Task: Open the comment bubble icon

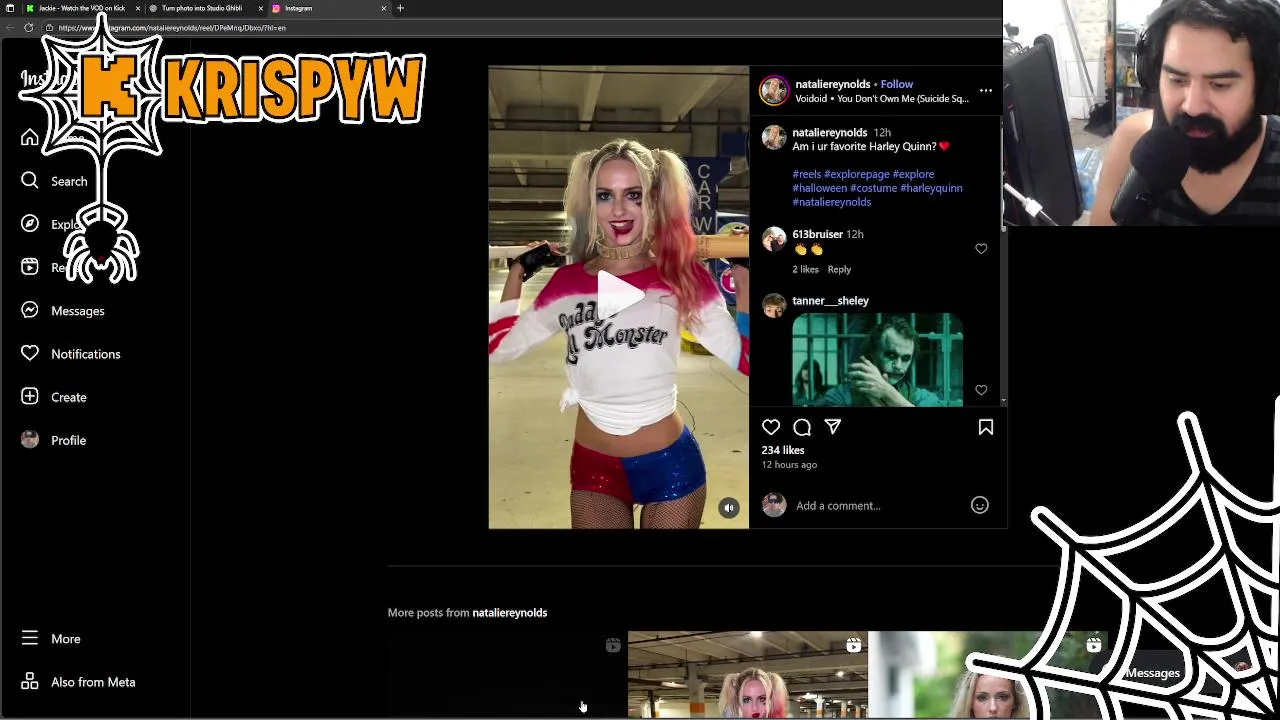Action: coord(802,427)
